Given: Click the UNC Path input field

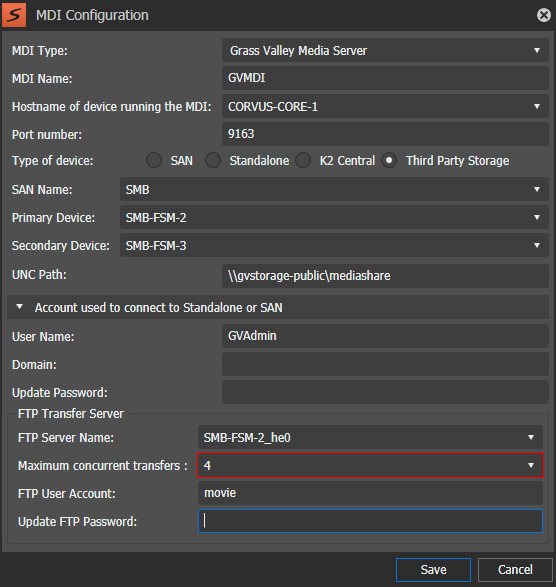Looking at the screenshot, I should (x=385, y=276).
